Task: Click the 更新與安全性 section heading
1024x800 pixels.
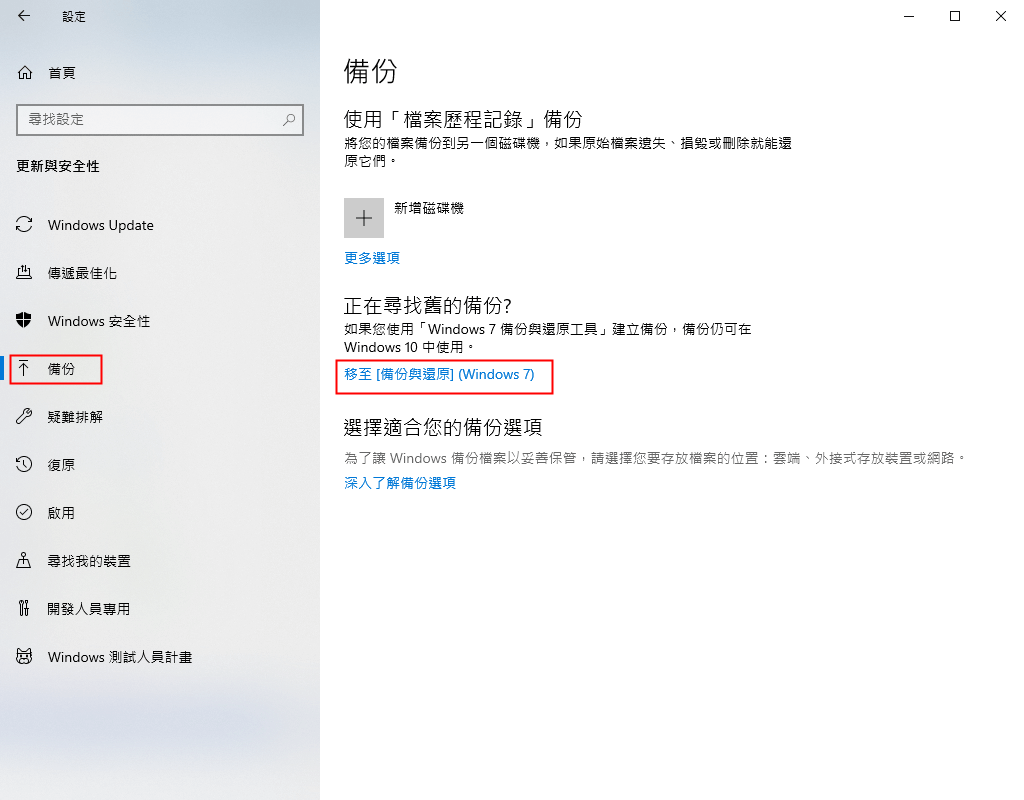Action: coord(58,167)
